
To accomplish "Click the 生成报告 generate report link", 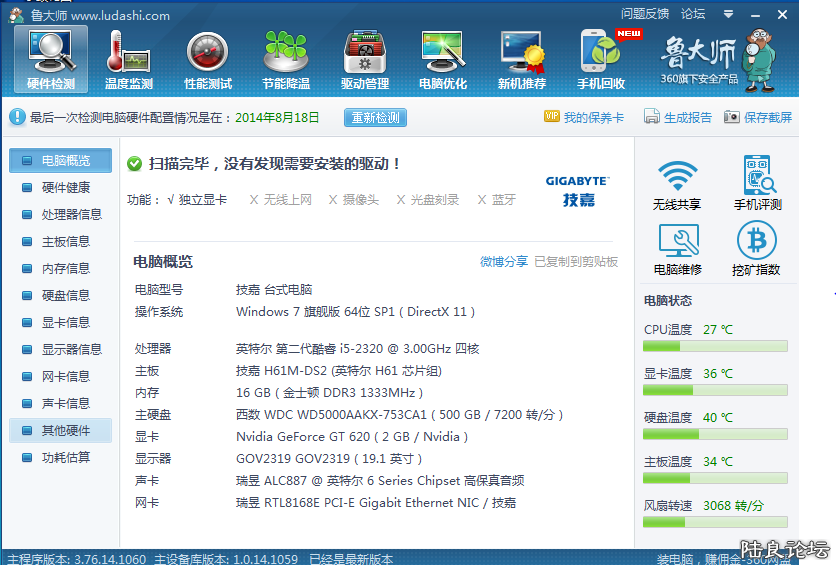I will [678, 117].
